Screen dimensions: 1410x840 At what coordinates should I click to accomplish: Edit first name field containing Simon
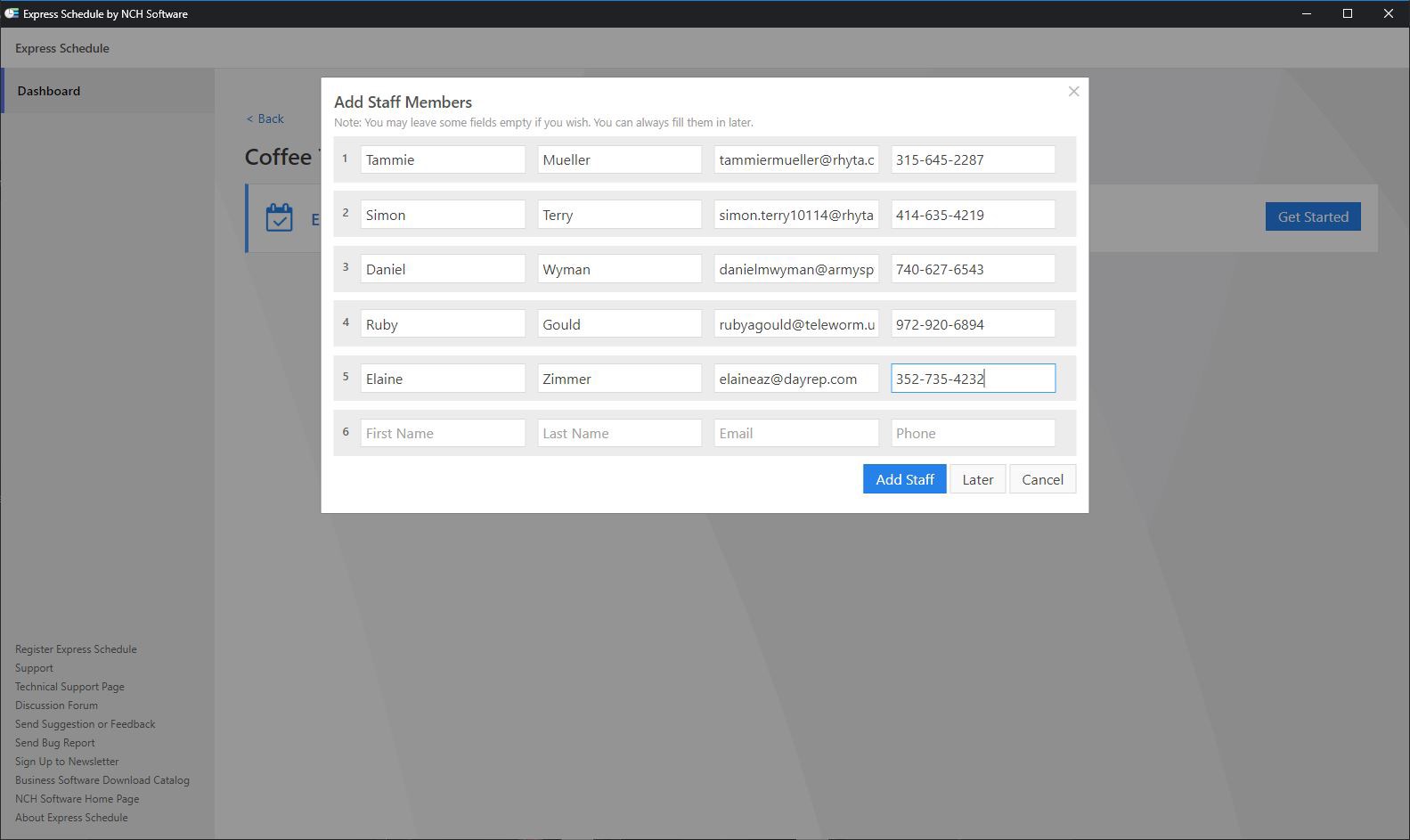[443, 215]
